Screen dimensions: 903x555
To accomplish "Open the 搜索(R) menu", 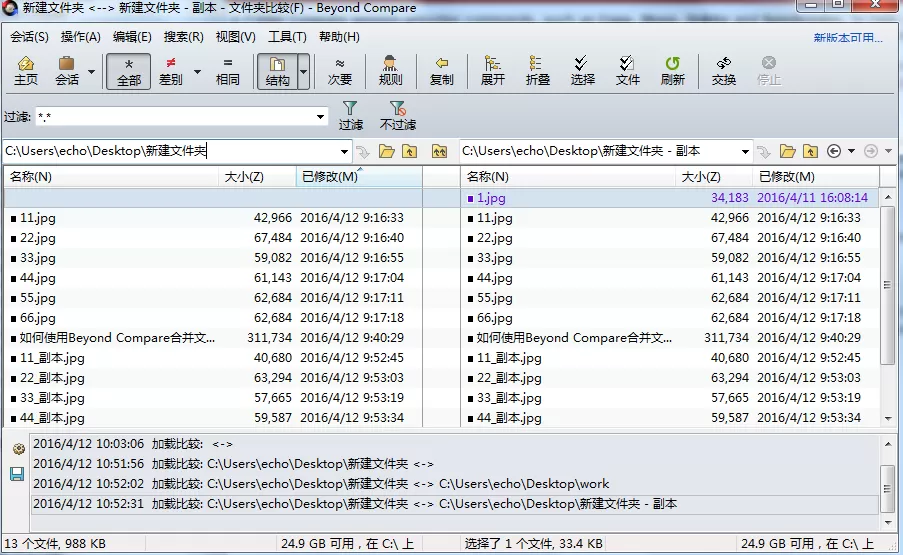I will (183, 37).
